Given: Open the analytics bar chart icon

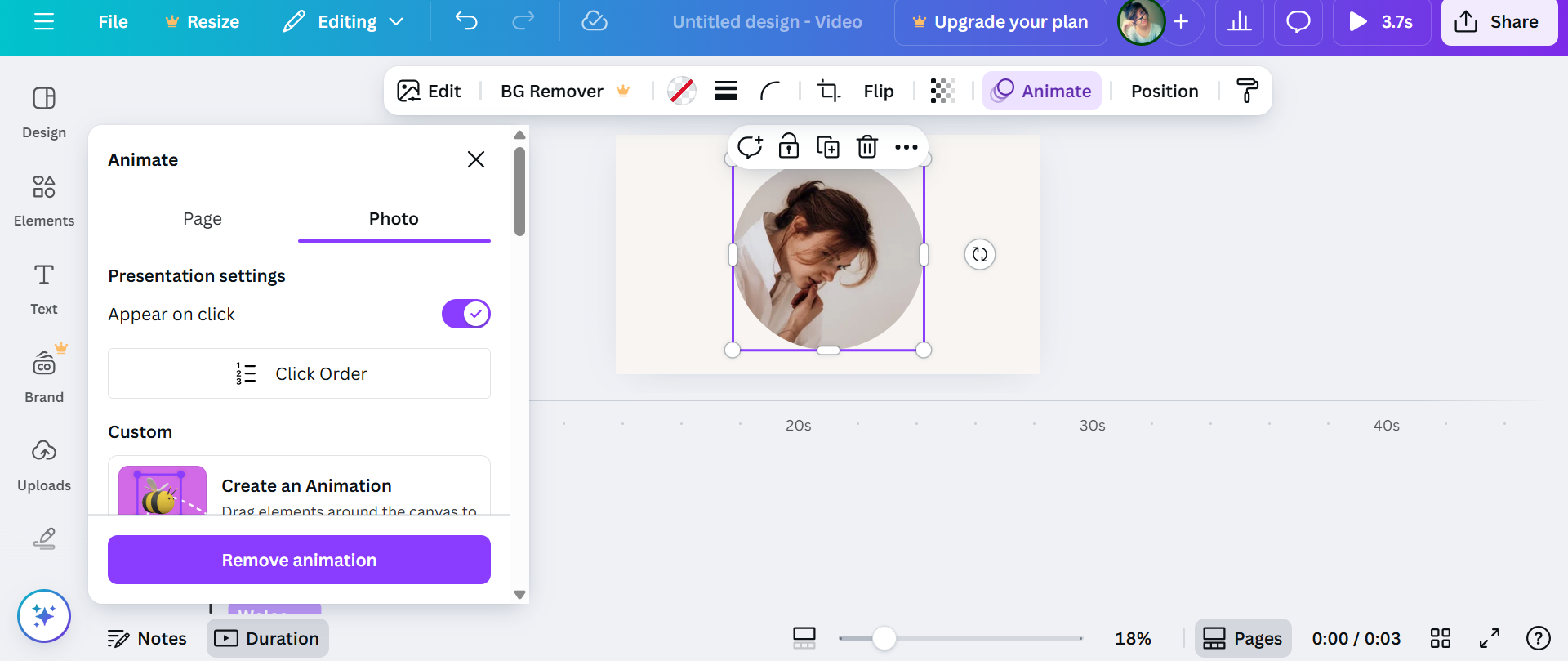Looking at the screenshot, I should click(1240, 22).
